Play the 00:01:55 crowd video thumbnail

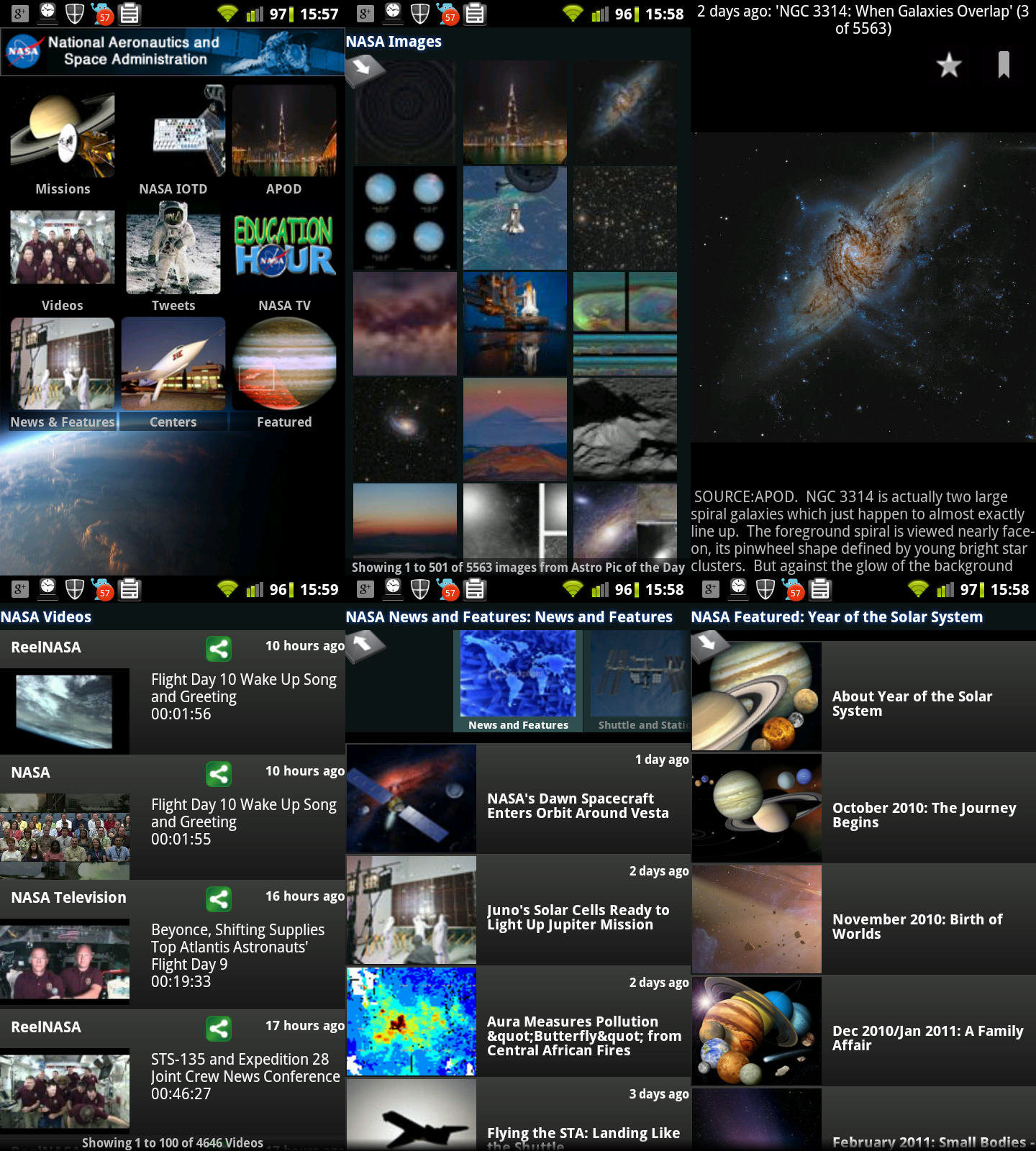click(x=65, y=837)
